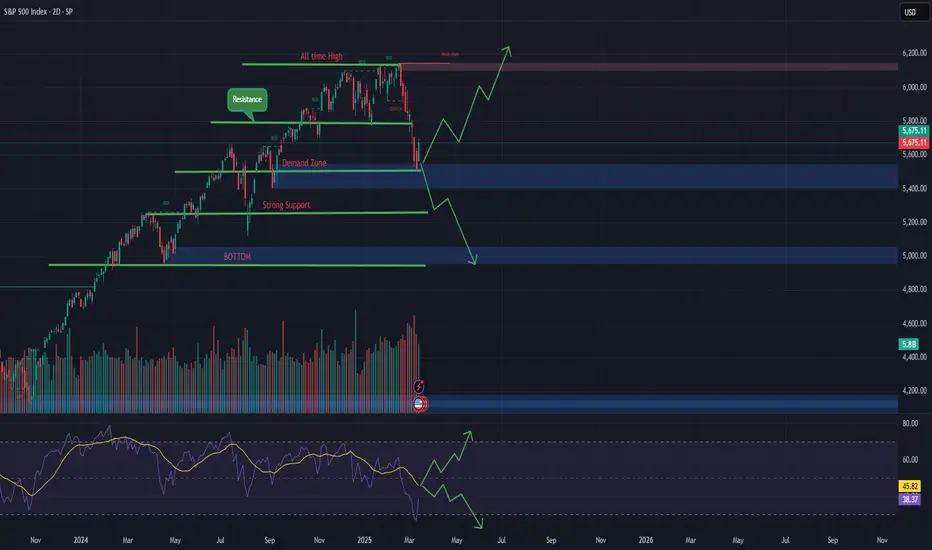Viewport: 932px width, 550px height.
Task: Click the purple 38.37 RSI value tag
Action: (x=910, y=499)
